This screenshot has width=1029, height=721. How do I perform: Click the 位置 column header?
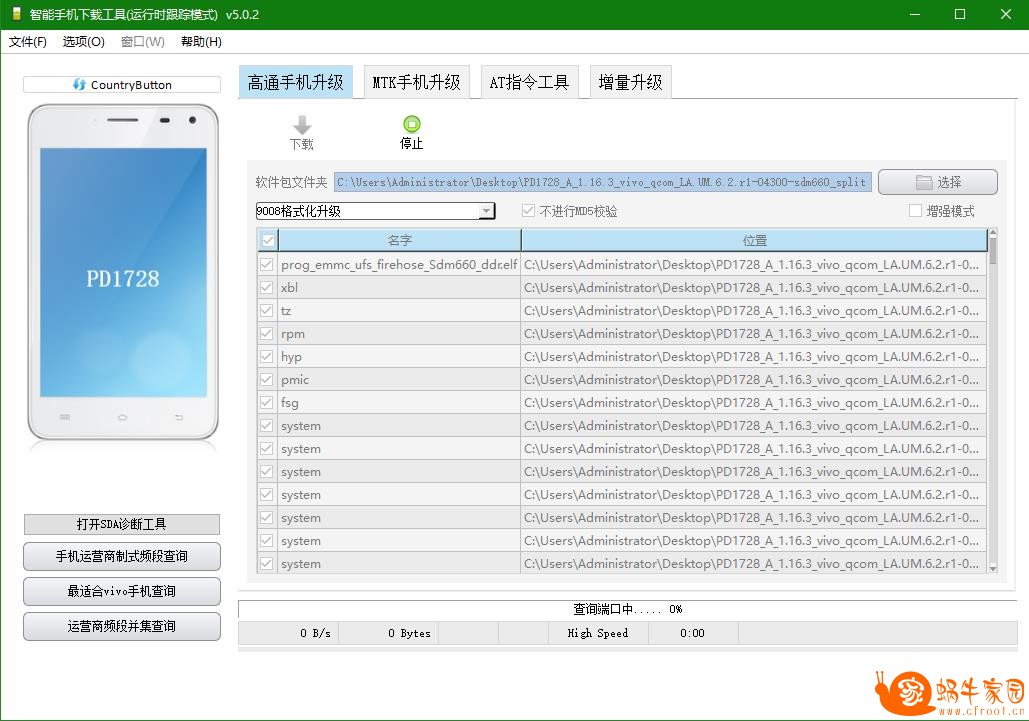[754, 240]
